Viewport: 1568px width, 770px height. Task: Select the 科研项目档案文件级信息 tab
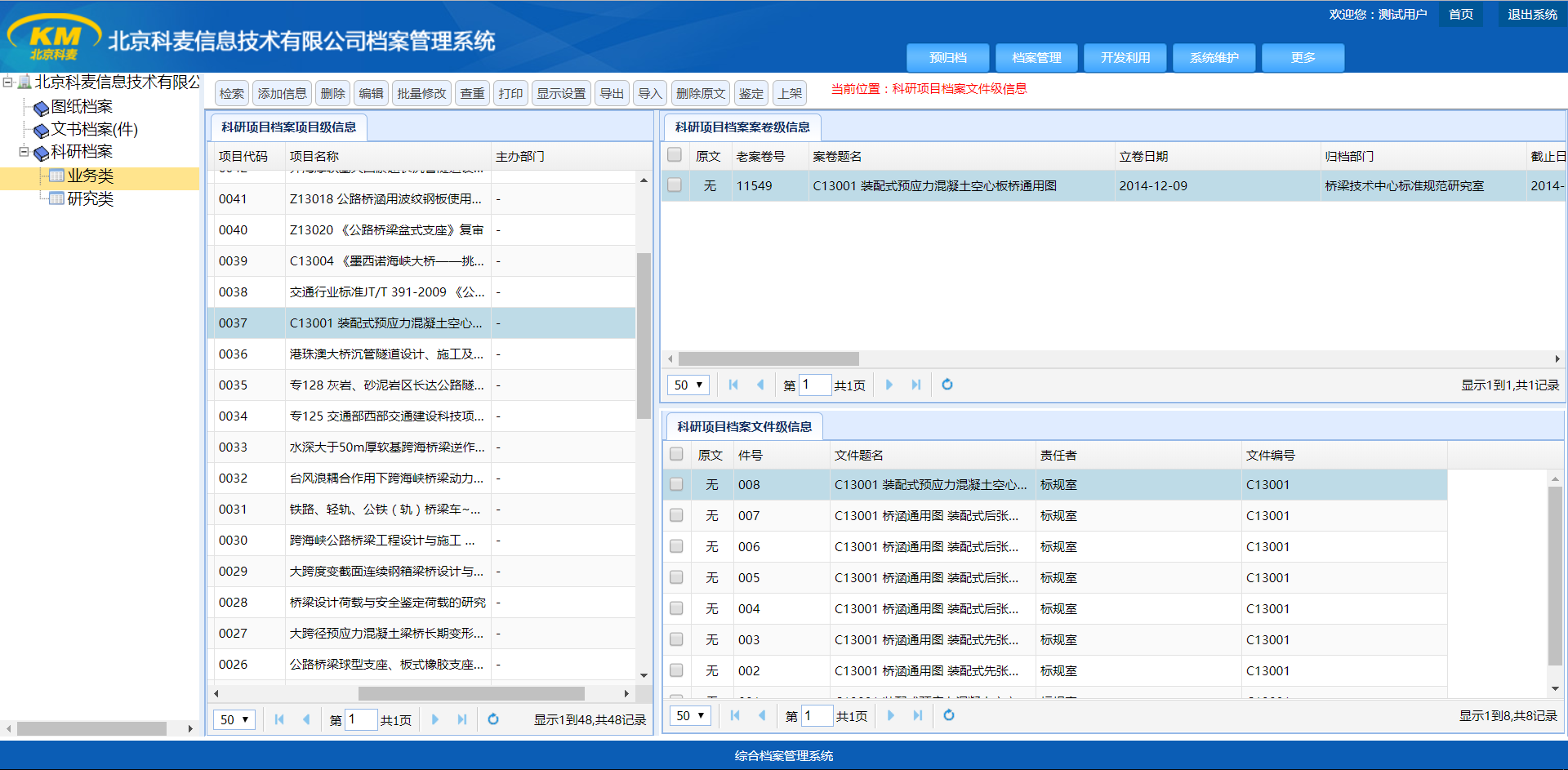pyautogui.click(x=744, y=426)
